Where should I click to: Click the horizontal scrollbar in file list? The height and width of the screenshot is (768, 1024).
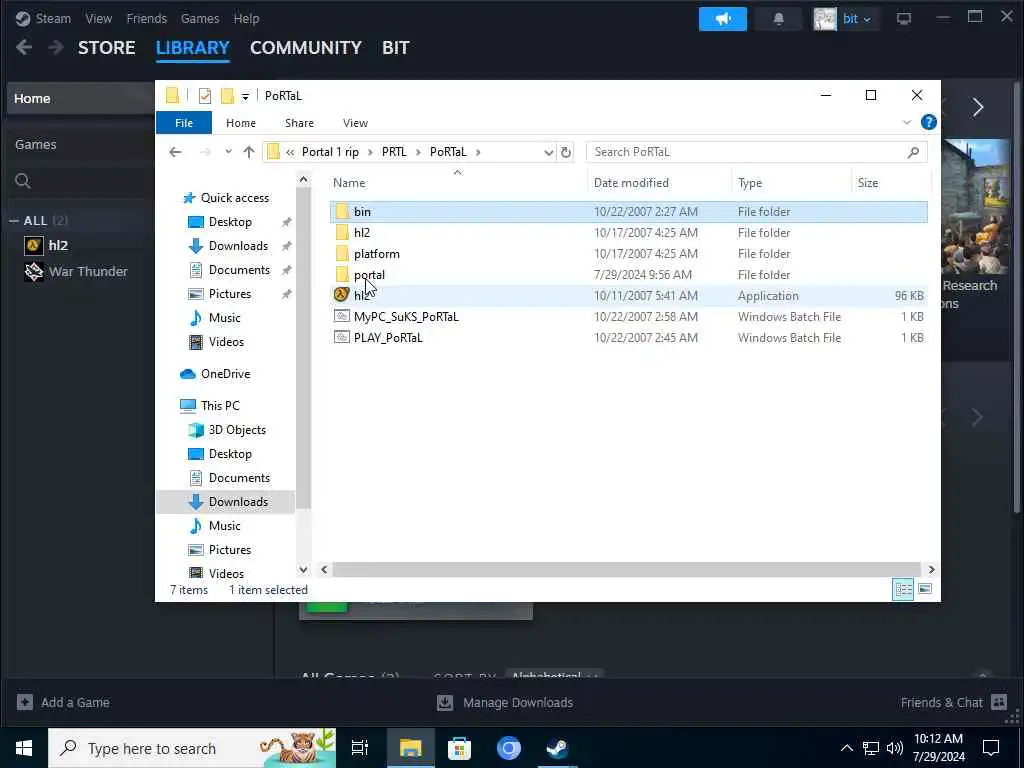coord(626,569)
